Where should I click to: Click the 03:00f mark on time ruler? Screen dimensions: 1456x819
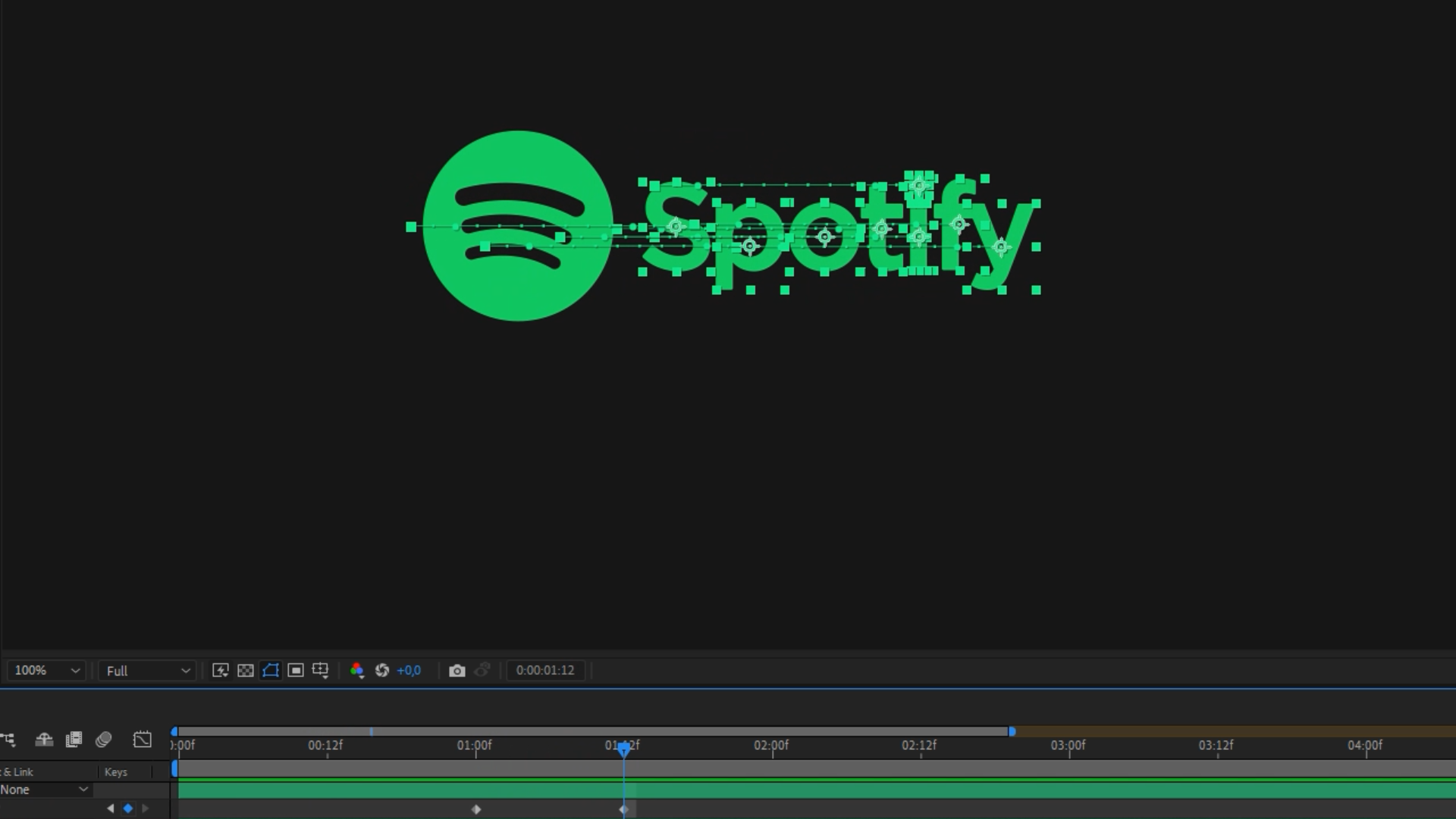point(1068,745)
